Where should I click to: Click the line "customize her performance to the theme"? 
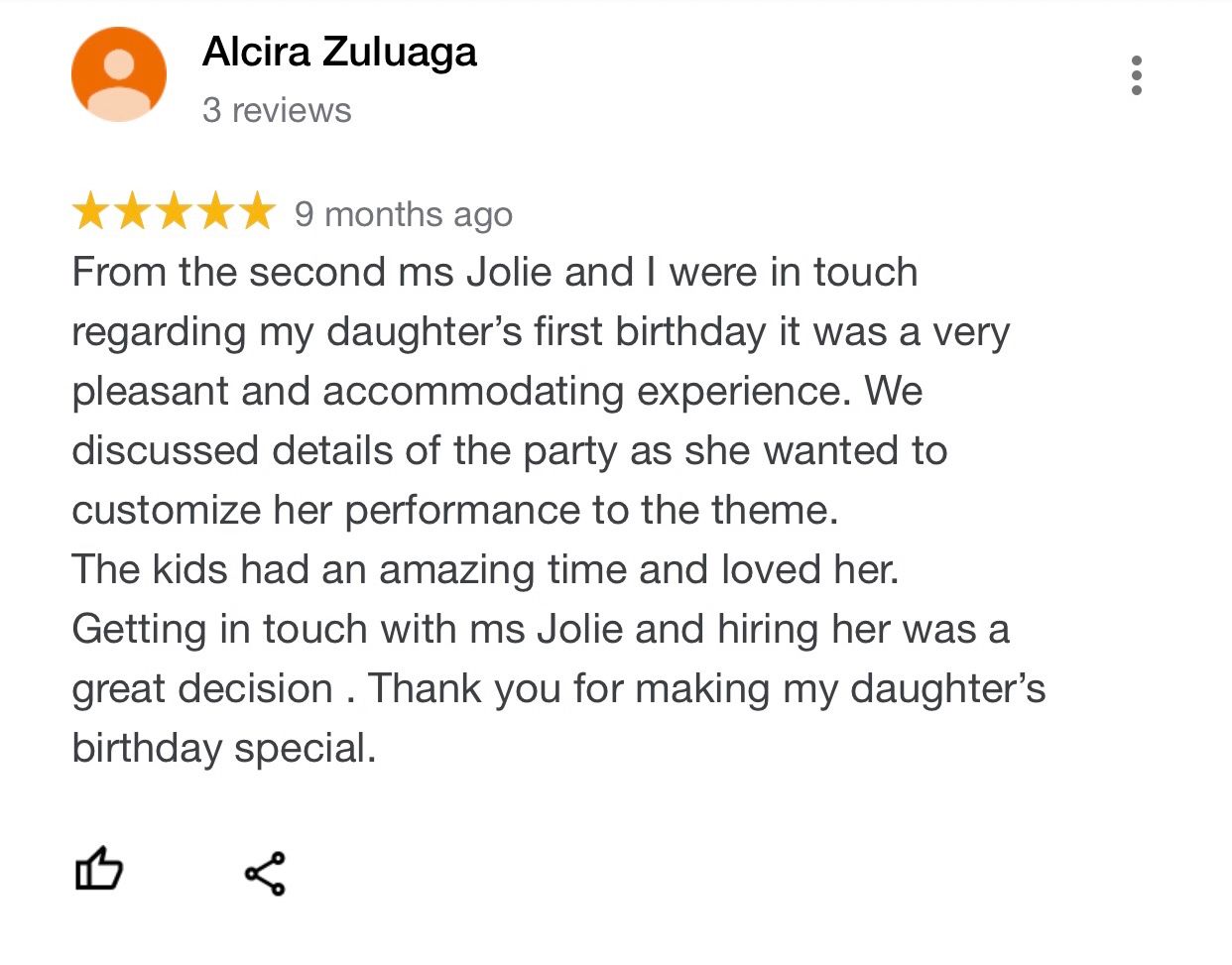[455, 511]
